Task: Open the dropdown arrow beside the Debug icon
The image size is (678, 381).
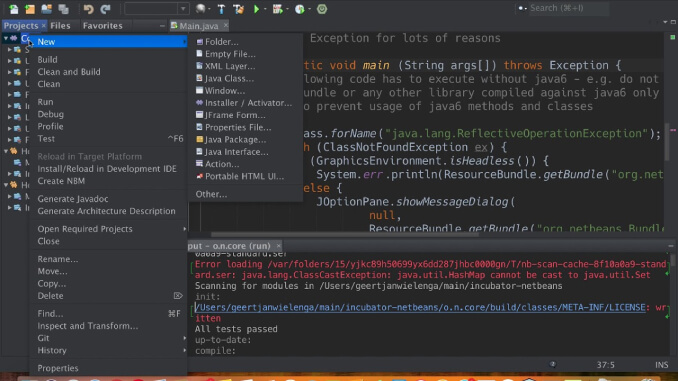Action: pos(287,9)
